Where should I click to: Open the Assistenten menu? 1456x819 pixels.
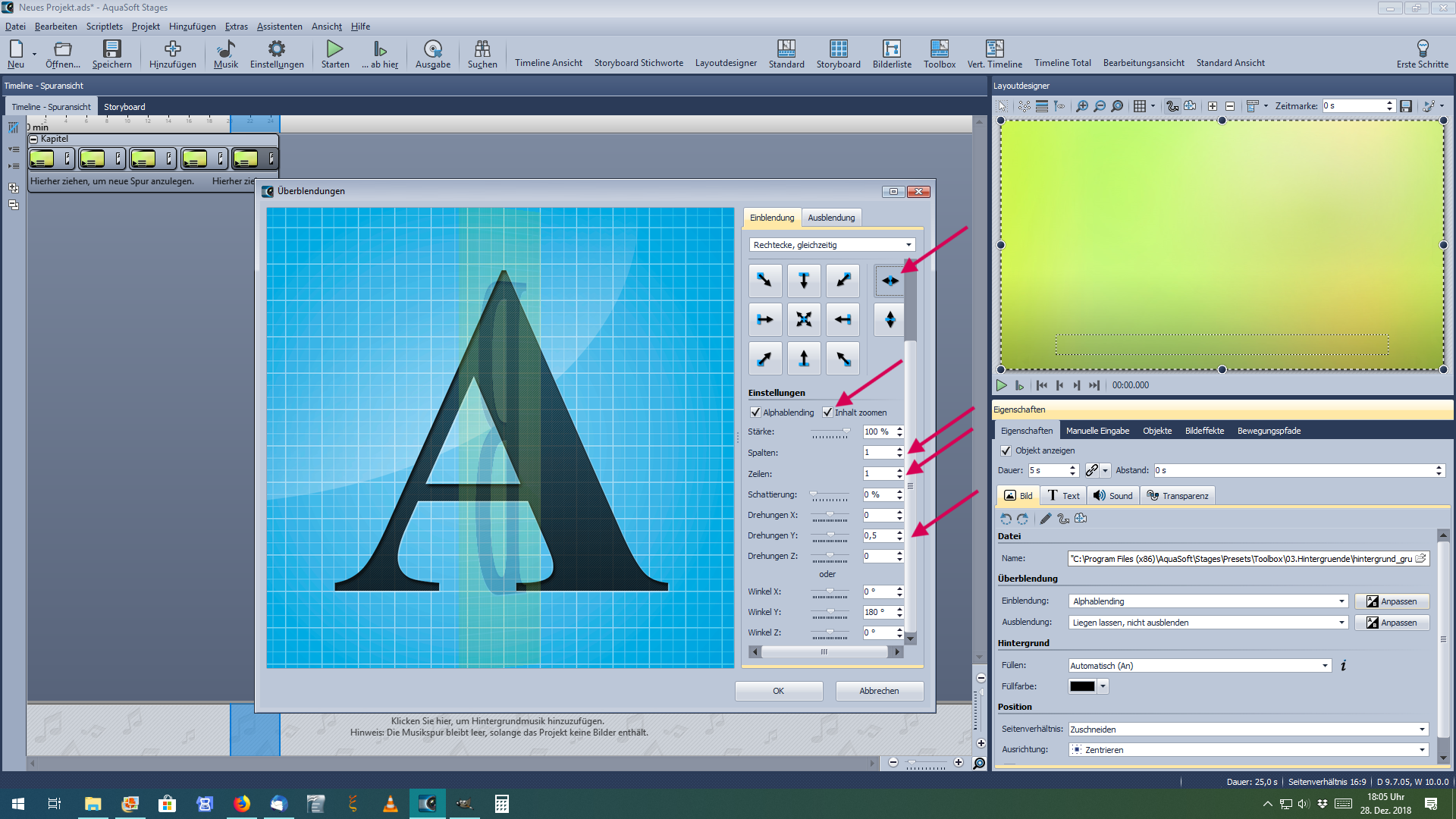click(x=279, y=27)
